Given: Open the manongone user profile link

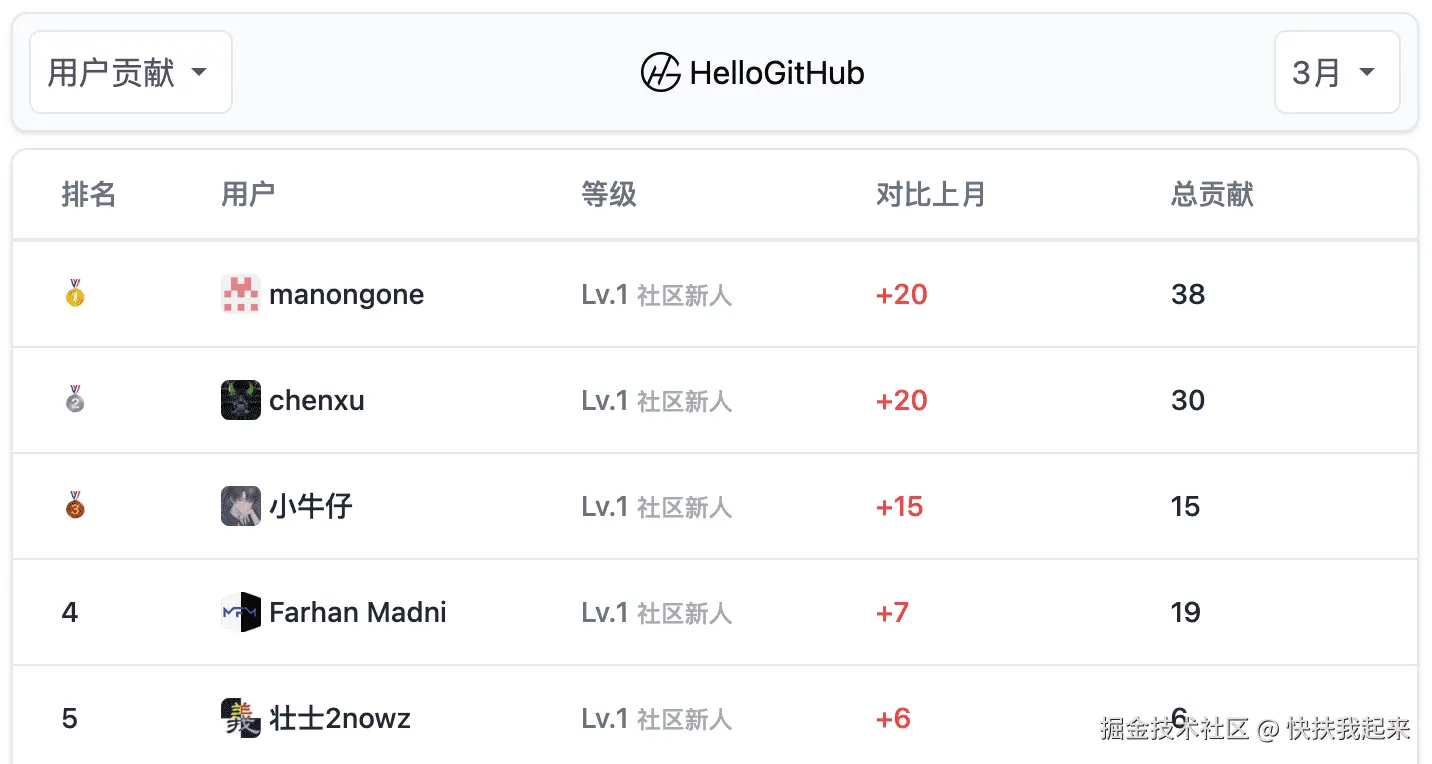Looking at the screenshot, I should (x=346, y=295).
